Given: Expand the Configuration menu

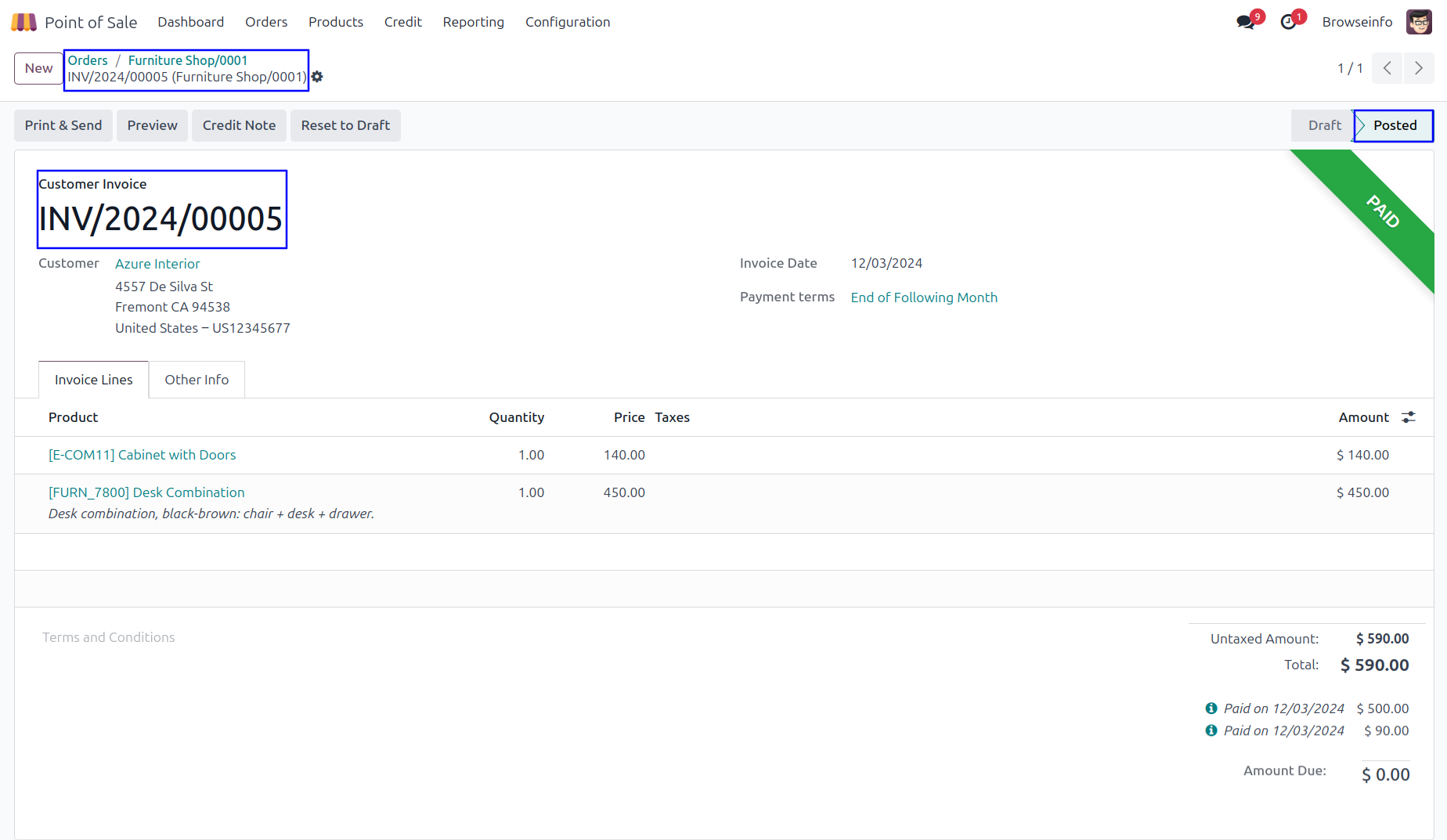Looking at the screenshot, I should tap(567, 22).
